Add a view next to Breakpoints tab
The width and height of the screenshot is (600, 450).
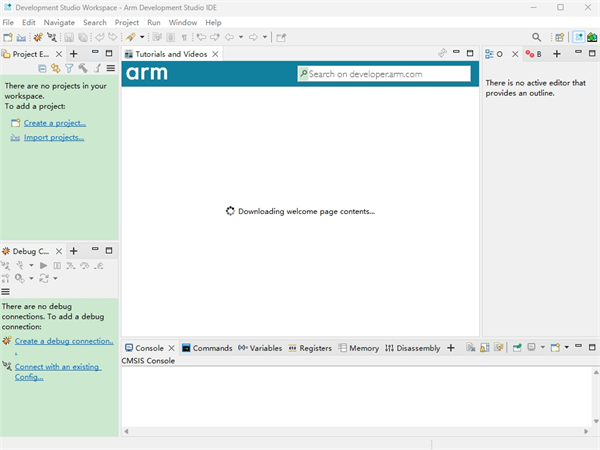[x=557, y=54]
